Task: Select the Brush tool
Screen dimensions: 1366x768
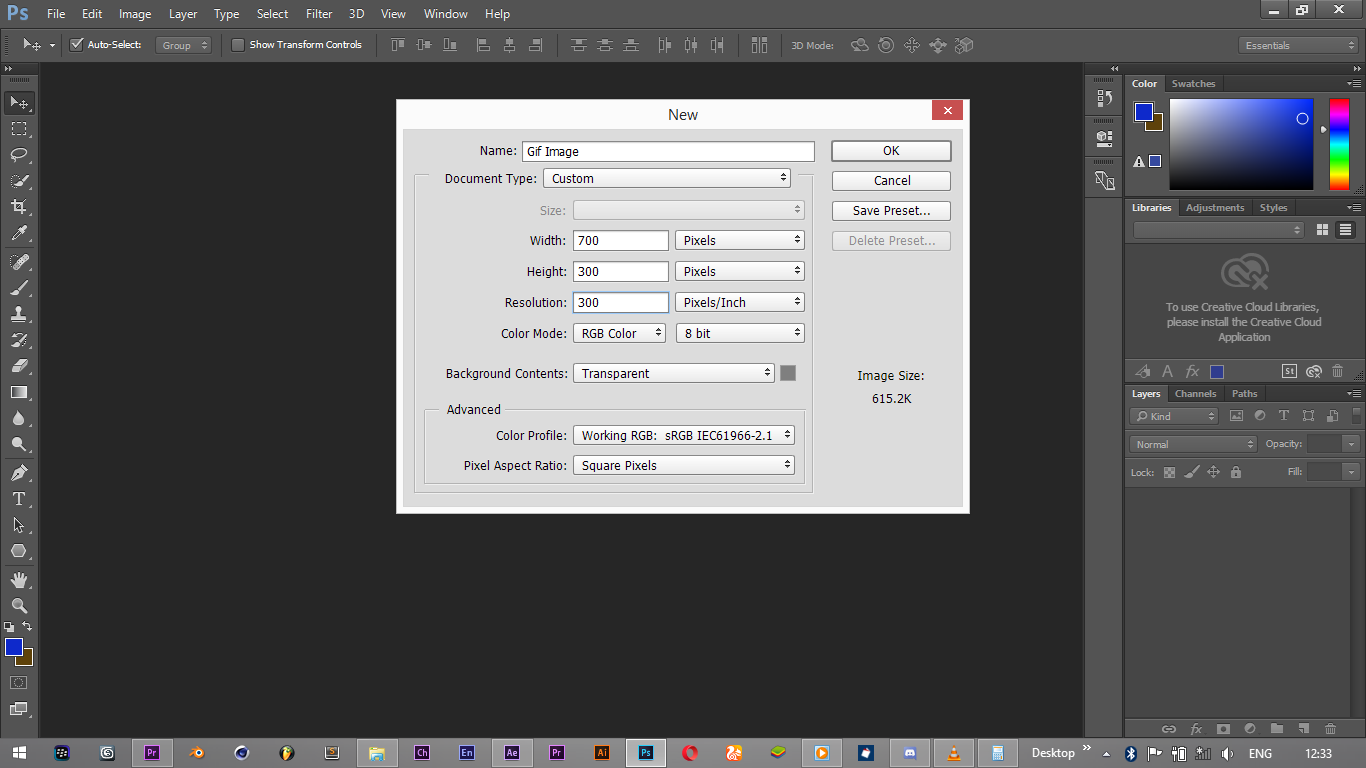Action: point(19,287)
